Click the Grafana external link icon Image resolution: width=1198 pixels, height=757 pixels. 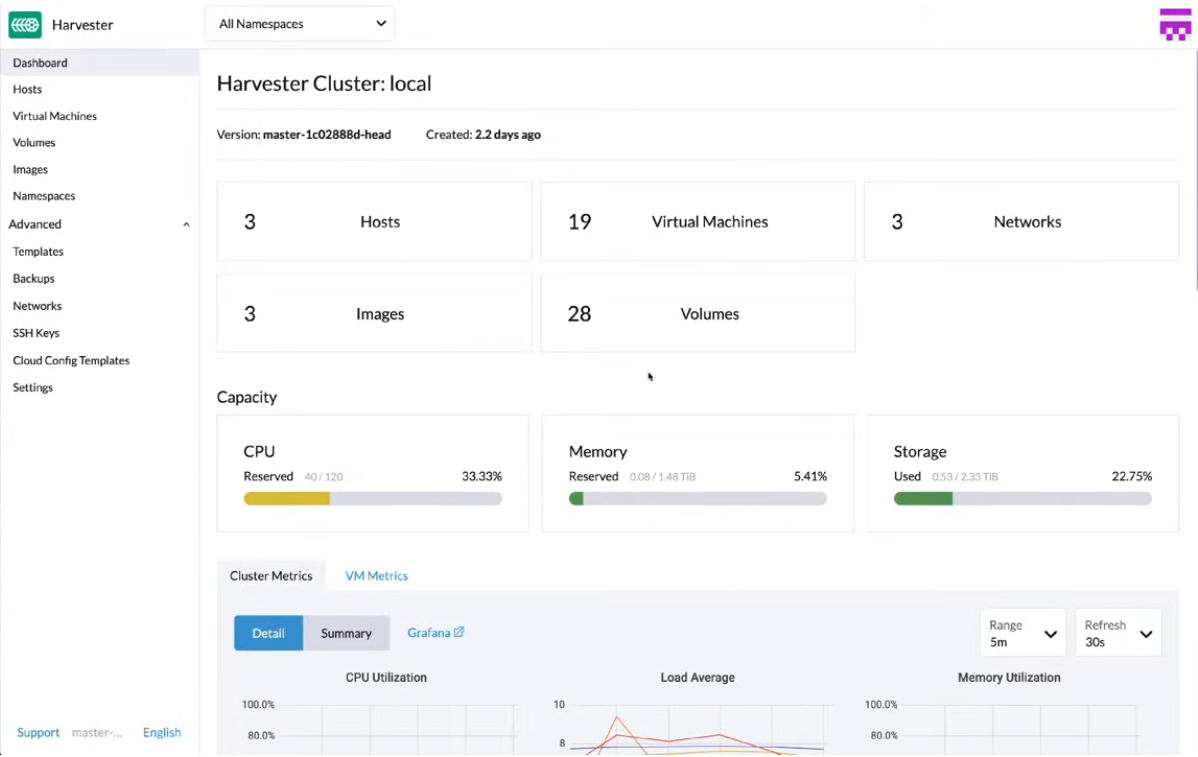[x=458, y=632]
